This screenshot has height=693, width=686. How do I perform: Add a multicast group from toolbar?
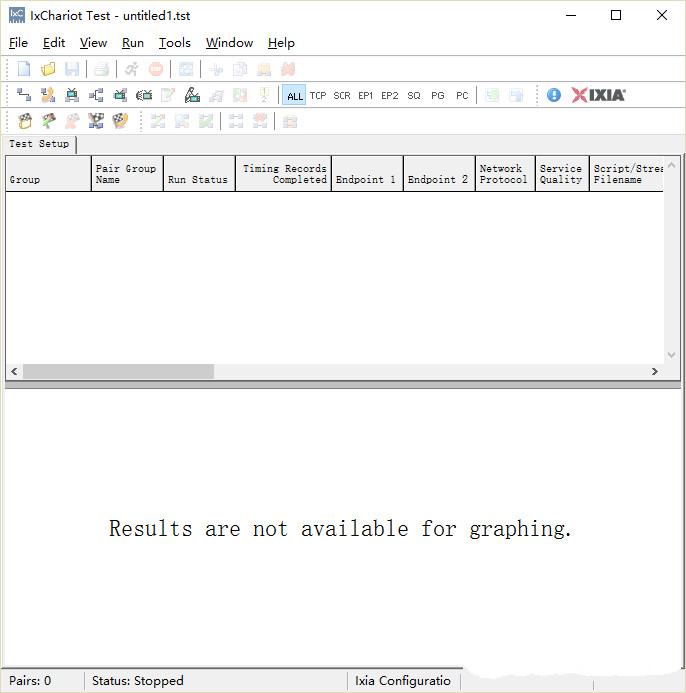pos(96,95)
